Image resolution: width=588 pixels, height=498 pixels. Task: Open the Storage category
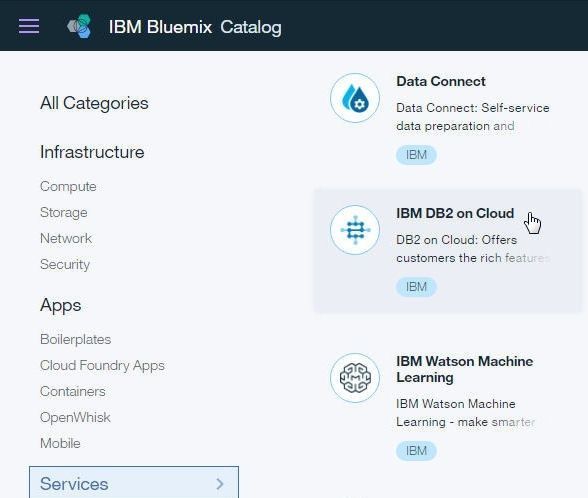(64, 212)
